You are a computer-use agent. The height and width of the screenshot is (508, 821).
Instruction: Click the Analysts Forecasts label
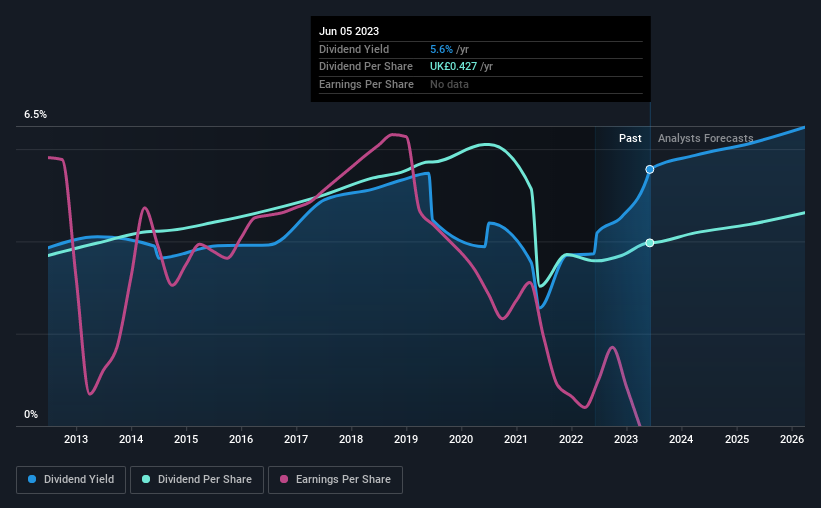(705, 138)
